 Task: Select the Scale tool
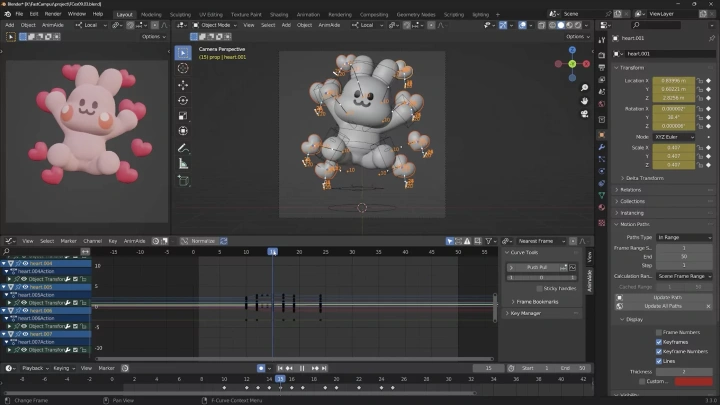click(x=183, y=116)
